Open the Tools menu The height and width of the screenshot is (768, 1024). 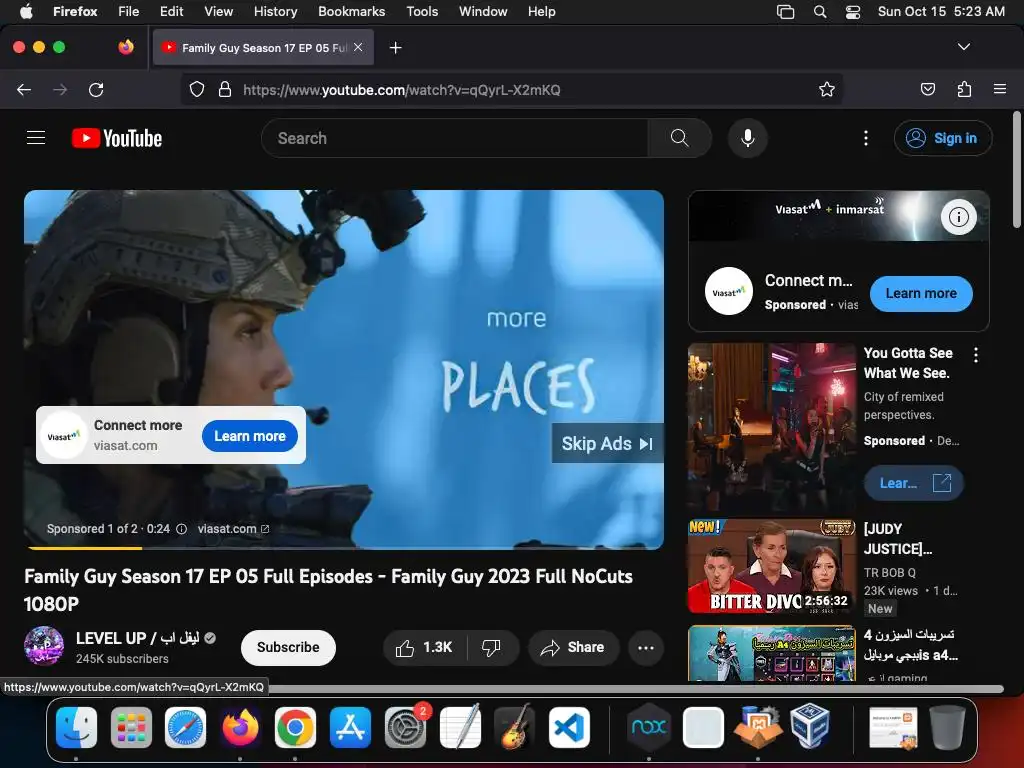[x=422, y=11]
